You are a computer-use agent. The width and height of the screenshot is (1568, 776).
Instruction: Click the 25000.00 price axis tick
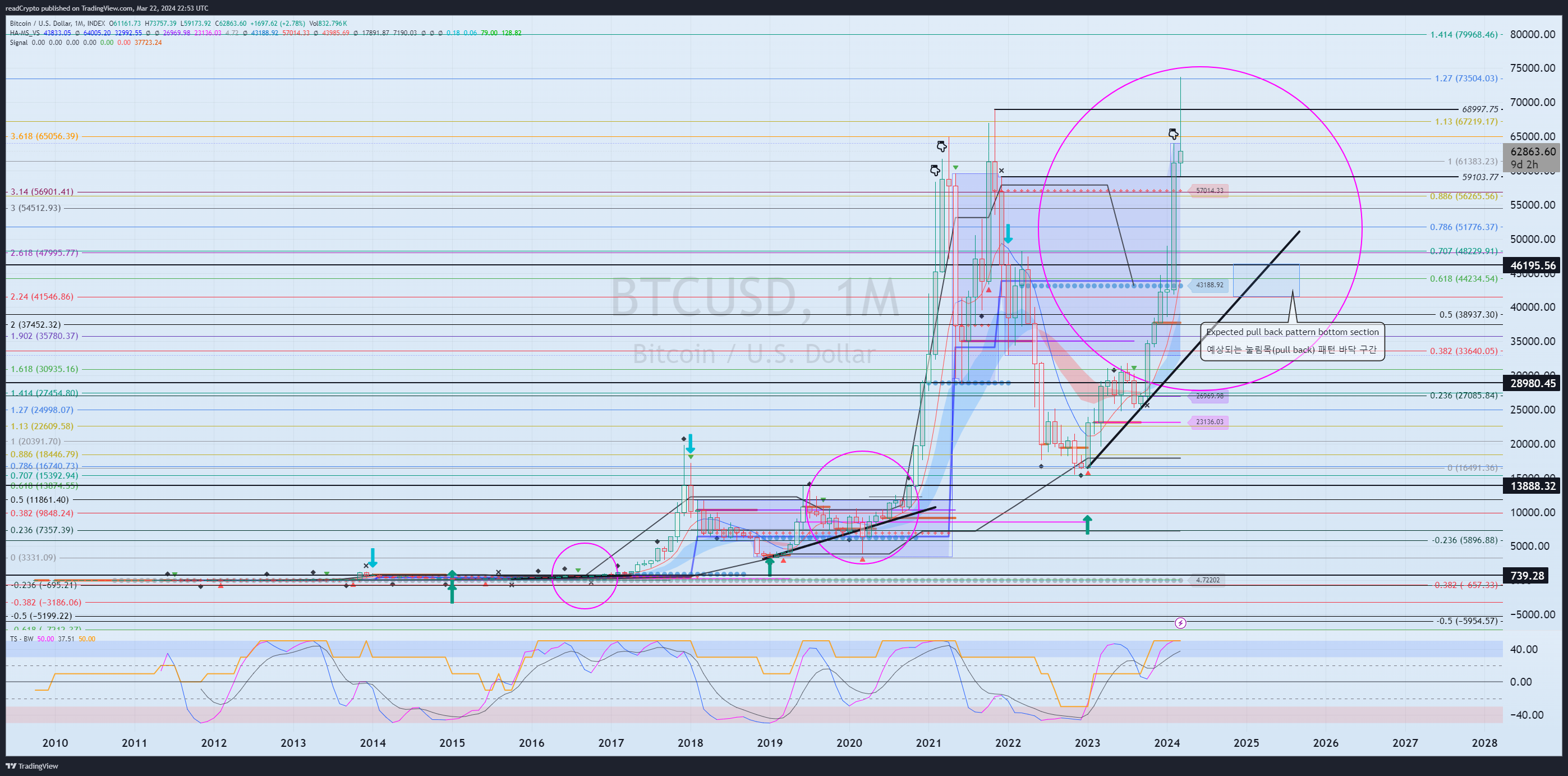click(x=1533, y=410)
